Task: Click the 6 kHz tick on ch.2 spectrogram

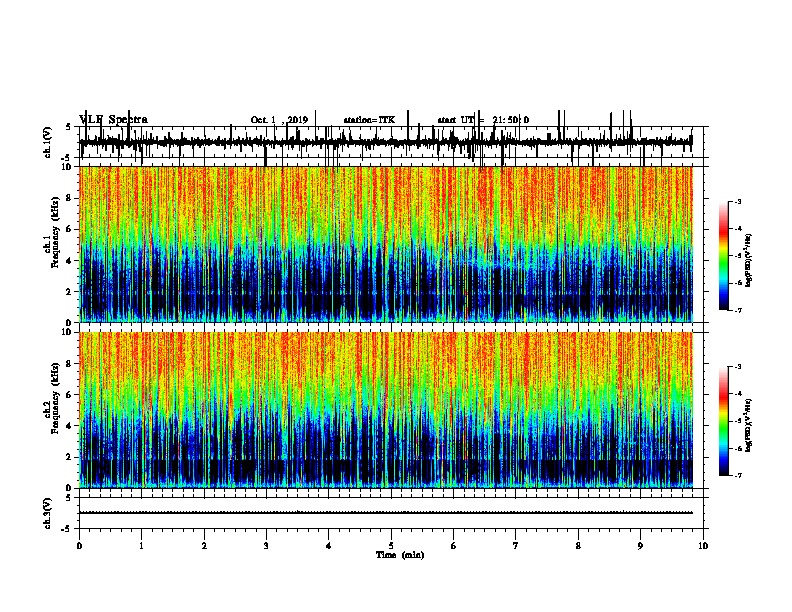Action: tap(70, 395)
